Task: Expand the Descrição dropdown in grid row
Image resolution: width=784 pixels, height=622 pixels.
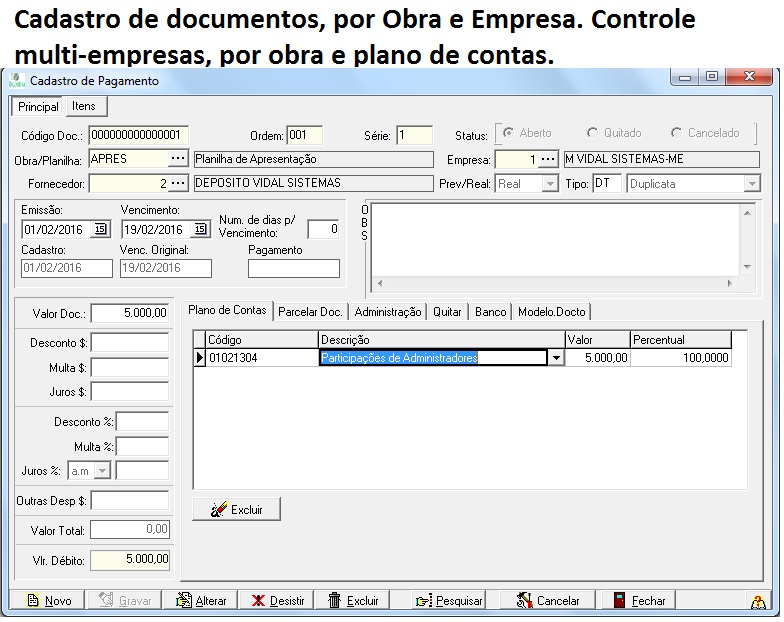Action: click(x=556, y=358)
